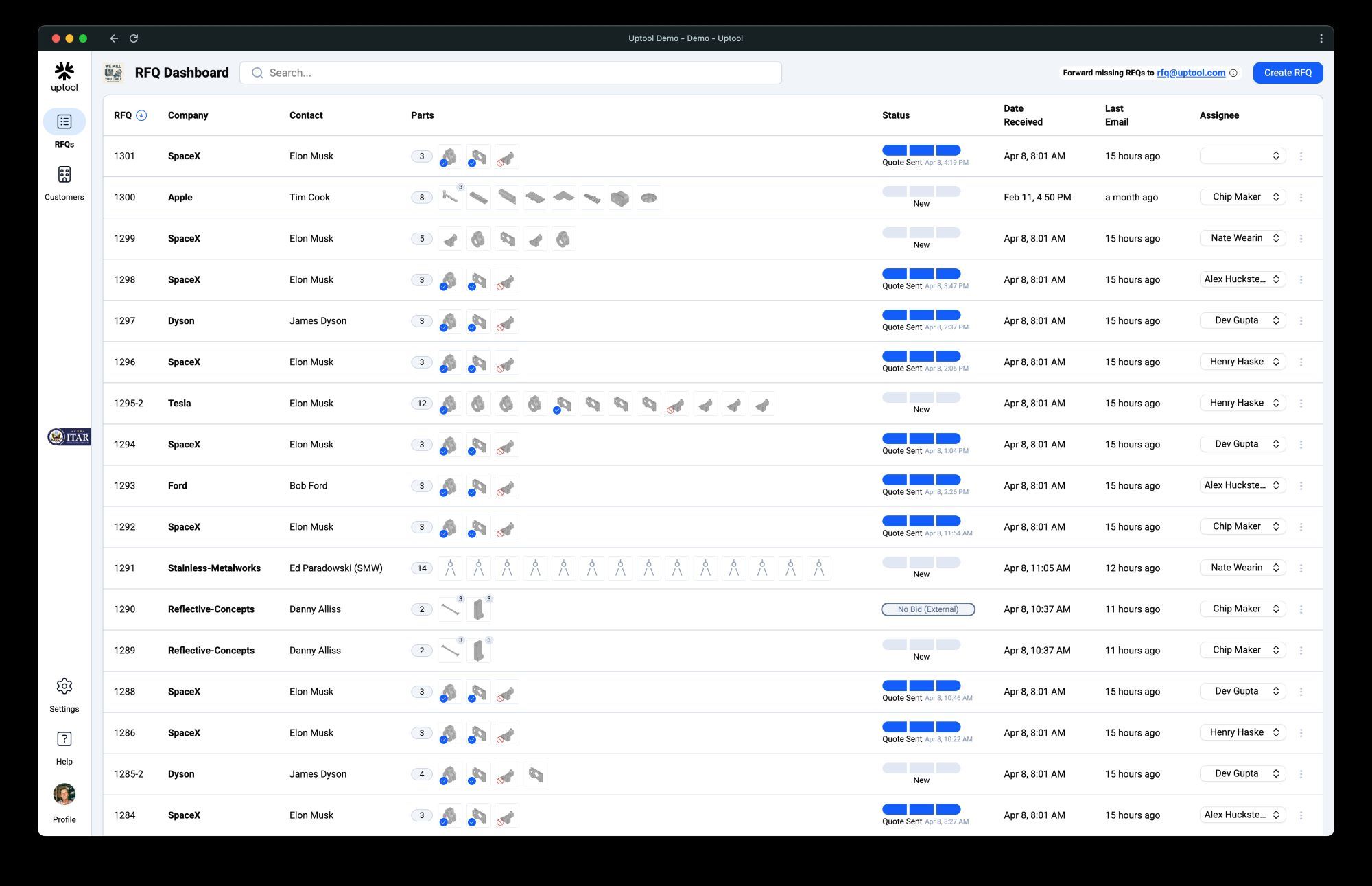The image size is (1372, 886).
Task: Open row actions menu for RFQ 1284
Action: (x=1301, y=815)
